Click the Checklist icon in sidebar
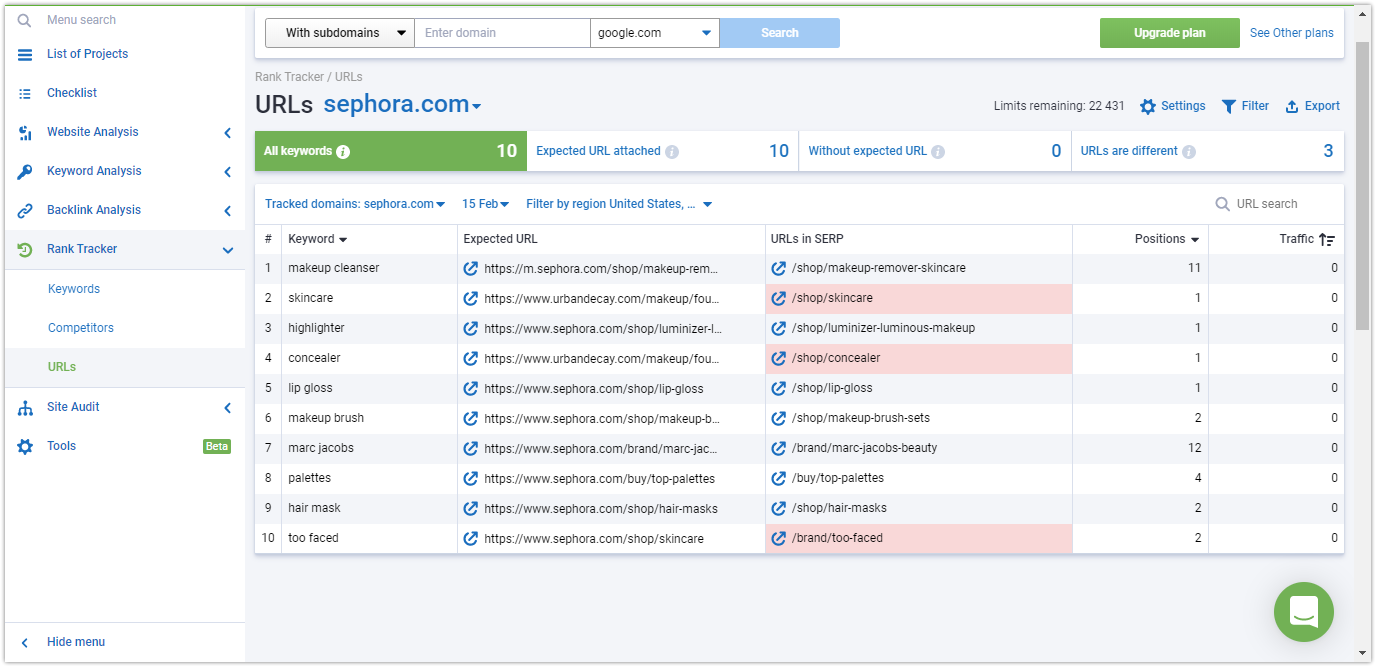This screenshot has height=667, width=1376. [x=25, y=93]
